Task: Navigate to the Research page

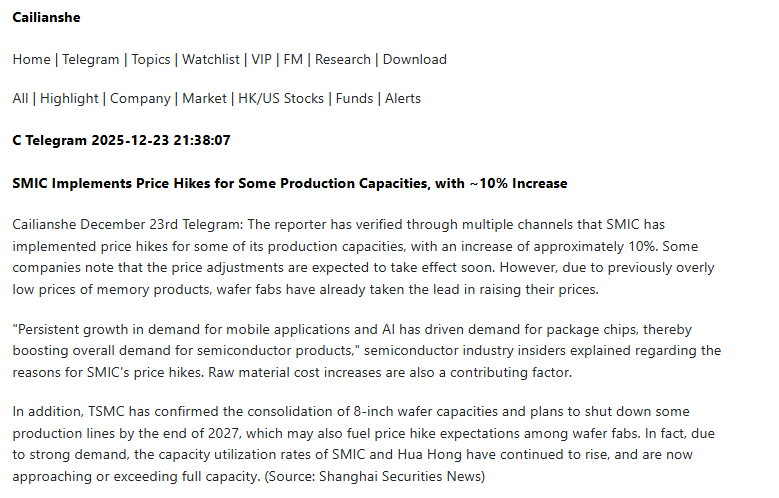Action: (x=343, y=59)
